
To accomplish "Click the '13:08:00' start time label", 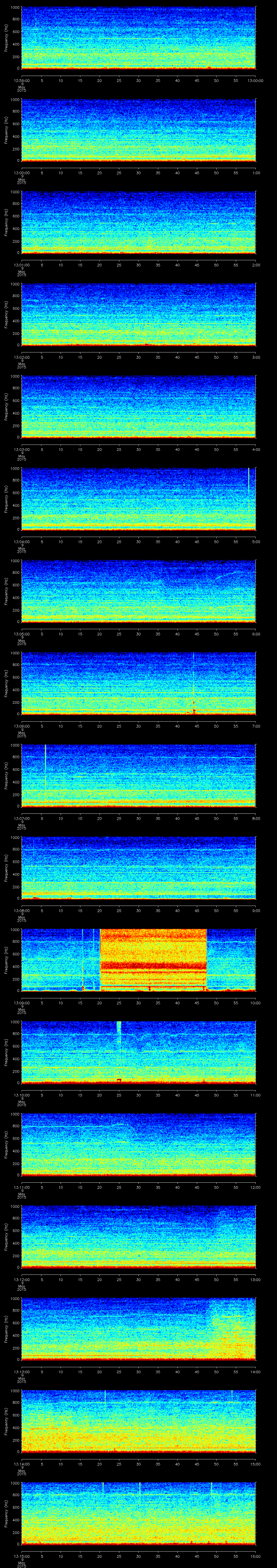I will click(22, 910).
